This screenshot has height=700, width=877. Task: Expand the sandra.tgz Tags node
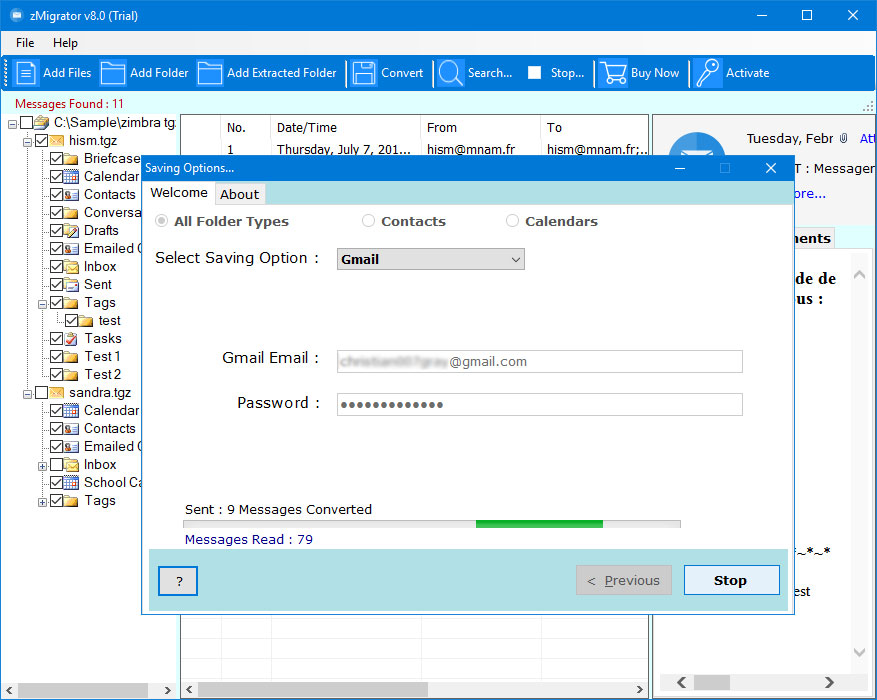(42, 503)
